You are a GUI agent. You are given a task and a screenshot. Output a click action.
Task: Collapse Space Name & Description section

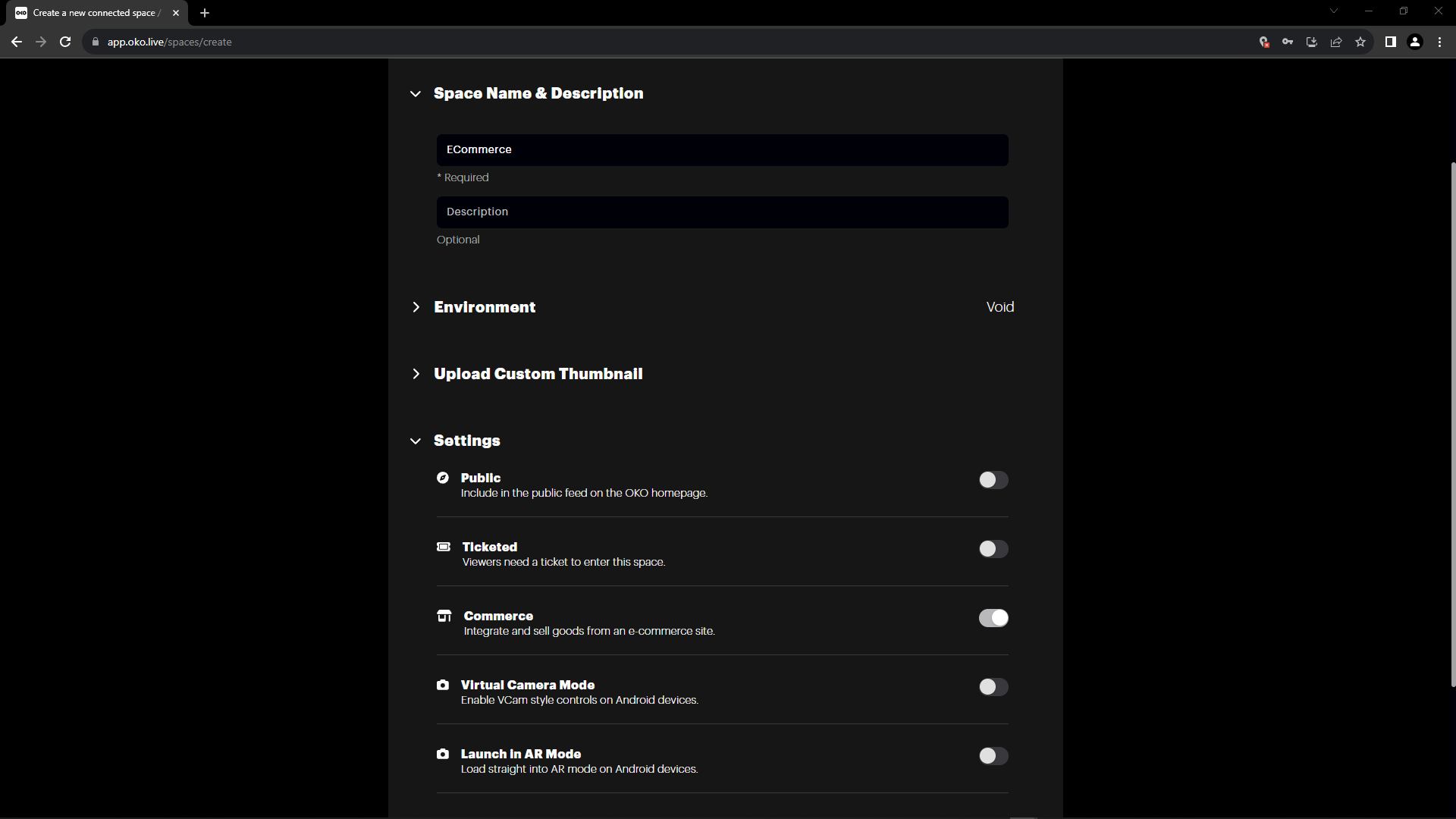[538, 93]
